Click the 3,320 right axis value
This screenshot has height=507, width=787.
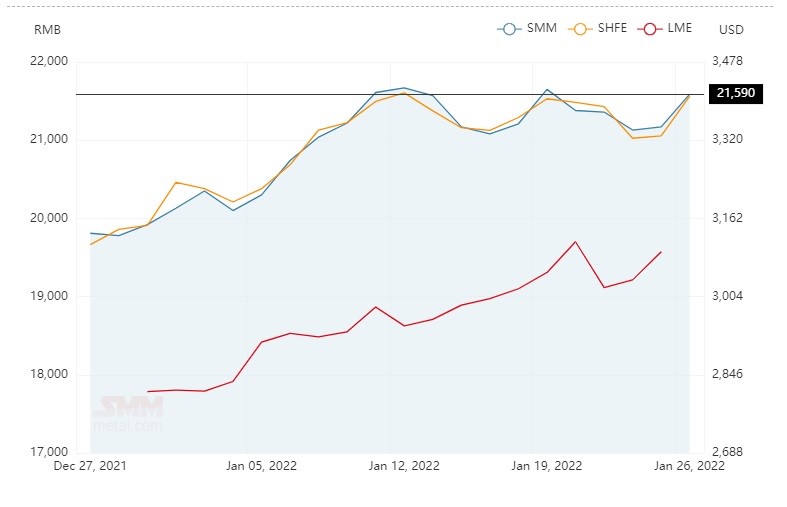(x=727, y=139)
